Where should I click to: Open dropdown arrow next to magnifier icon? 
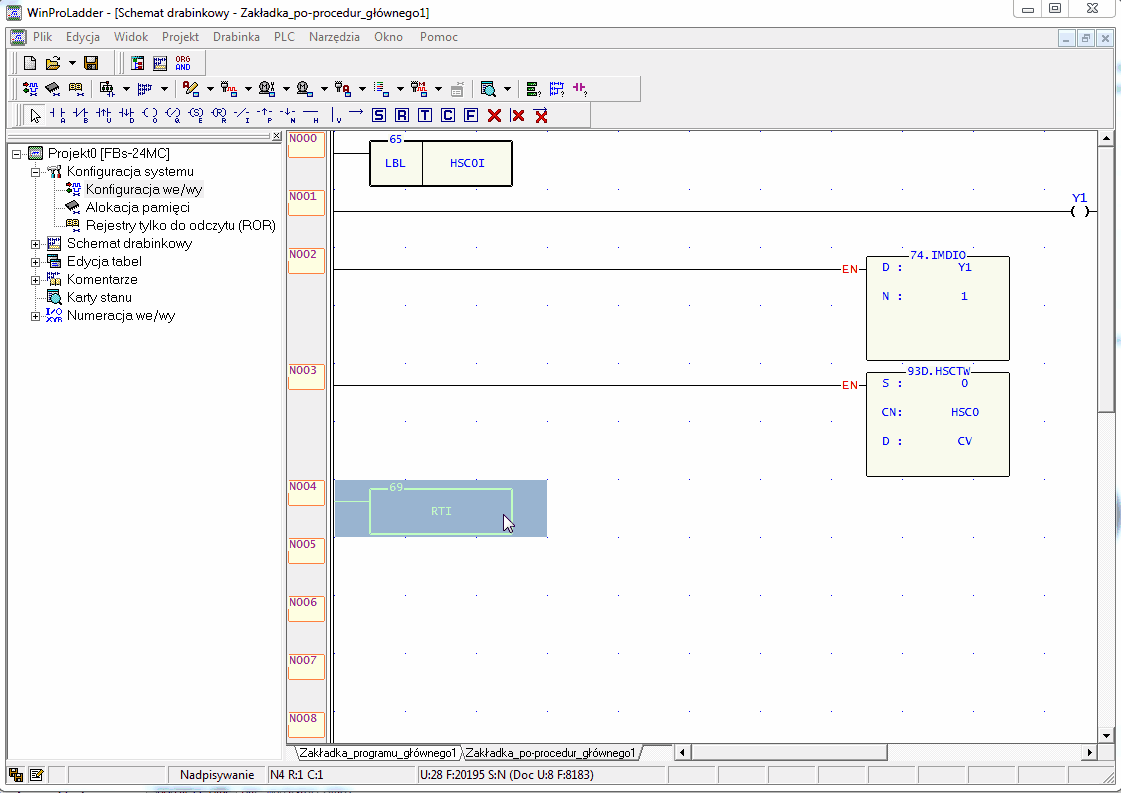click(x=507, y=89)
